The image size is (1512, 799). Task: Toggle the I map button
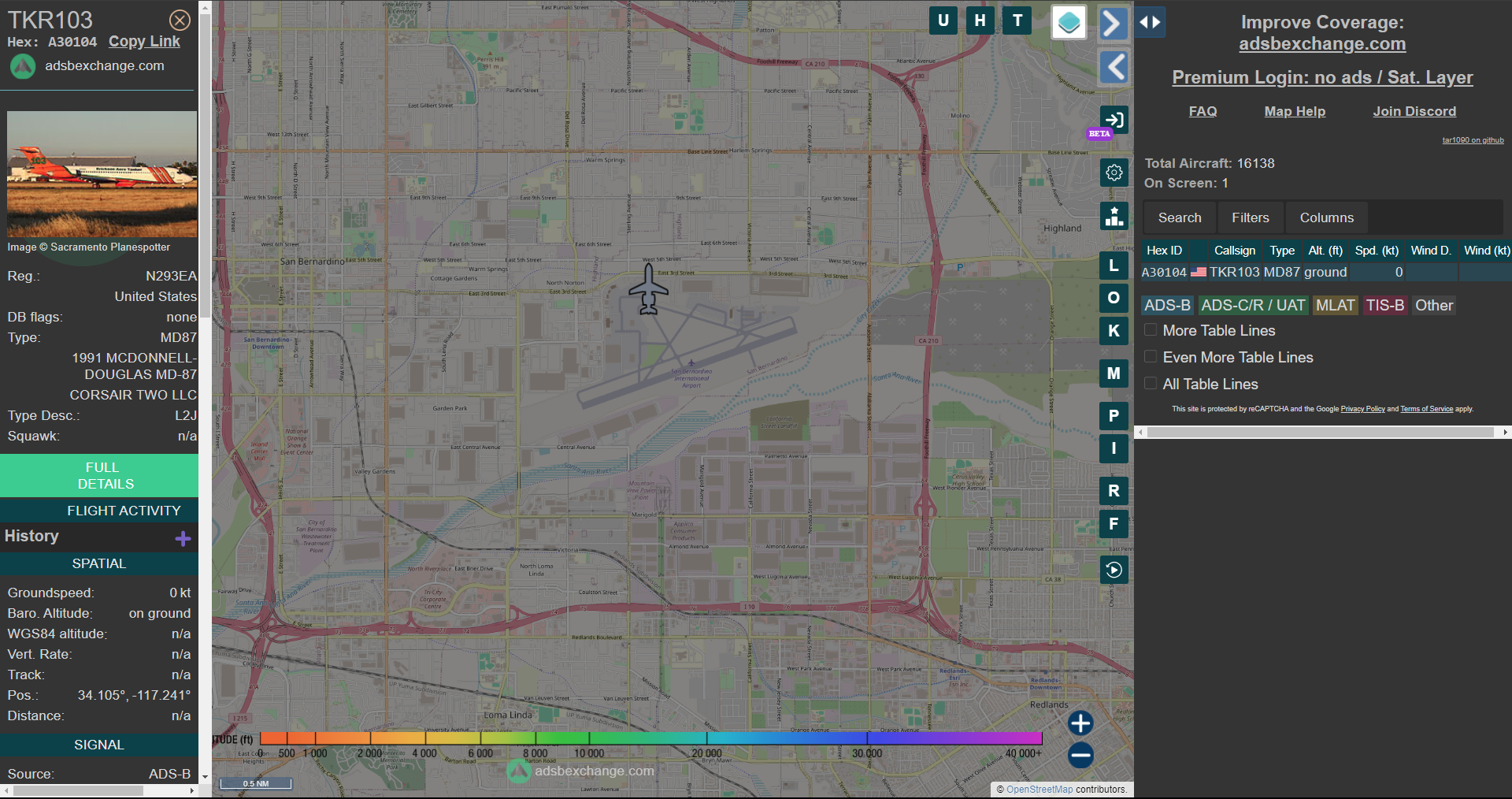click(1114, 448)
